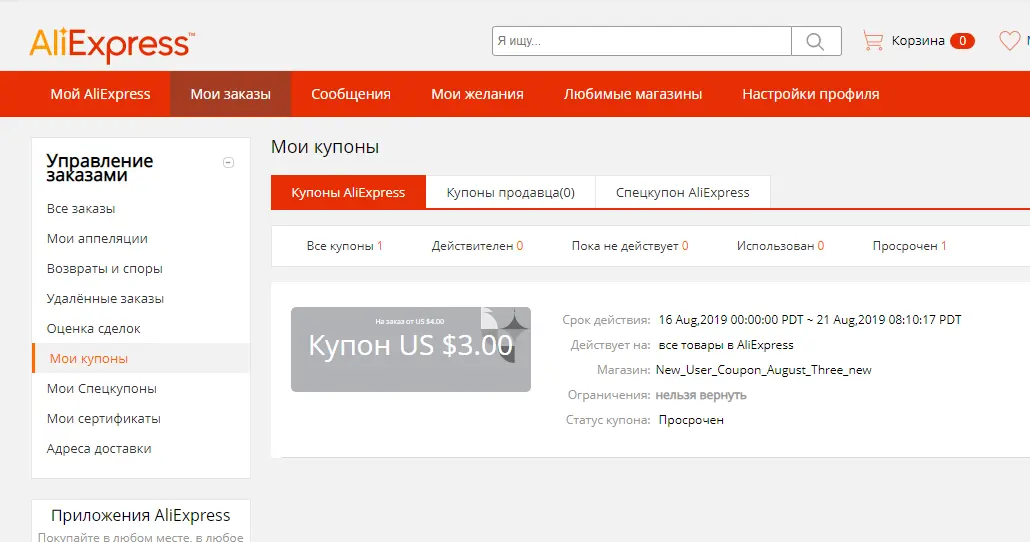
Task: Open Мои заказы menu item
Action: coord(231,94)
